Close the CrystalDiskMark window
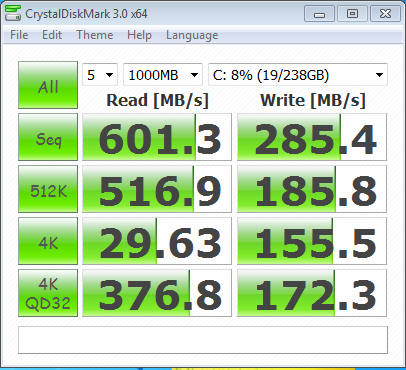Viewport: 406px width, 370px height. click(x=385, y=14)
